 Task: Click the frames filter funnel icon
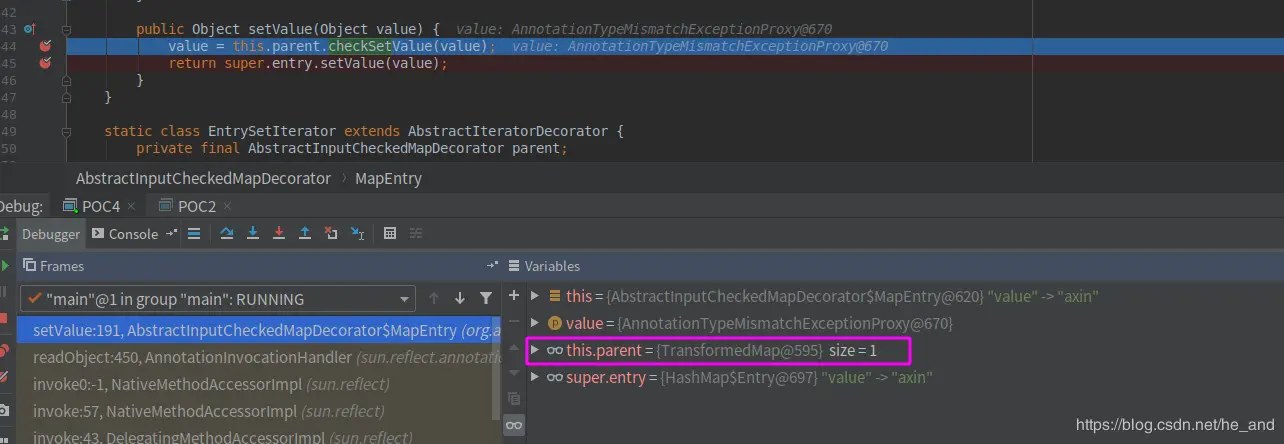tap(486, 298)
